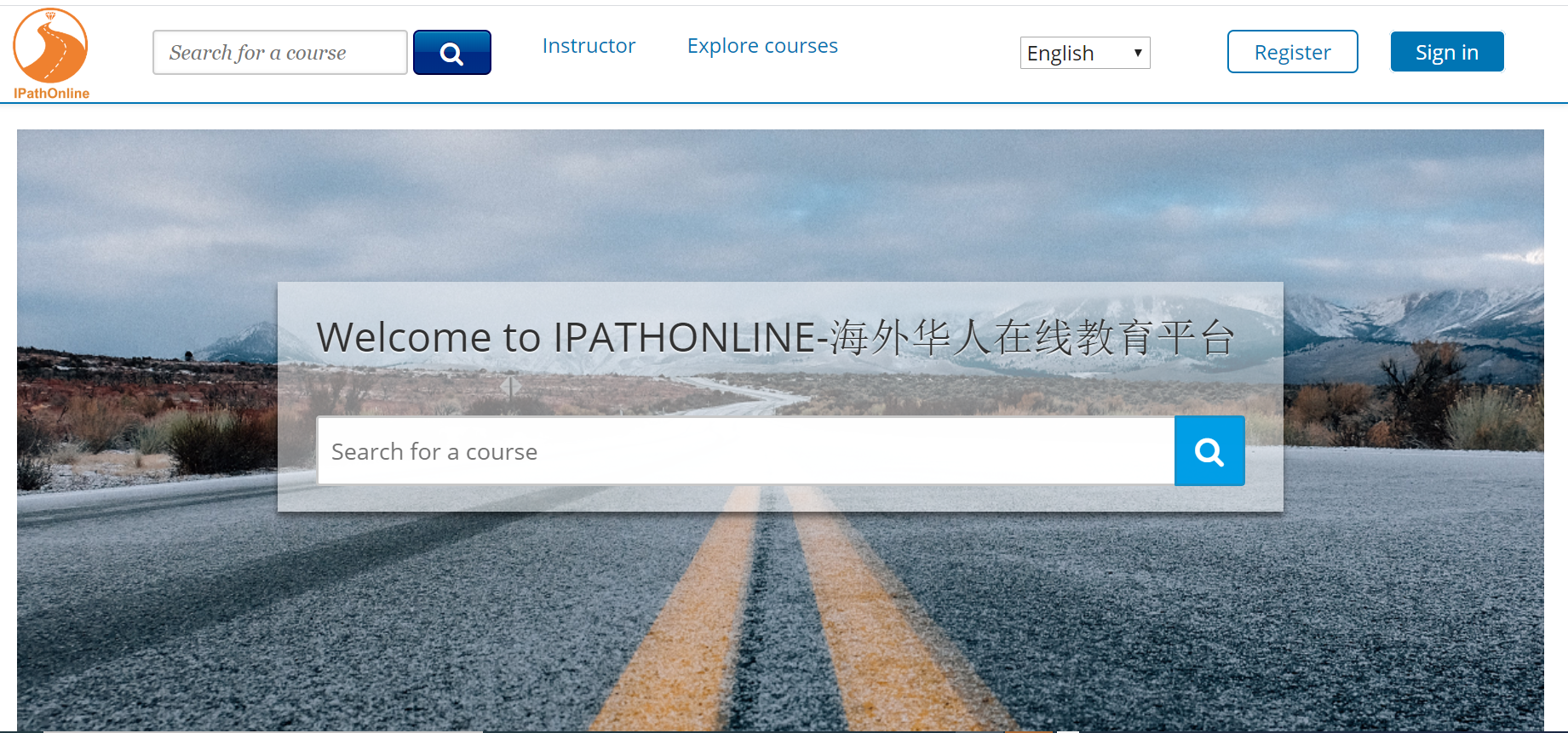This screenshot has height=733, width=1568.
Task: Open the Explore courses link
Action: point(762,46)
